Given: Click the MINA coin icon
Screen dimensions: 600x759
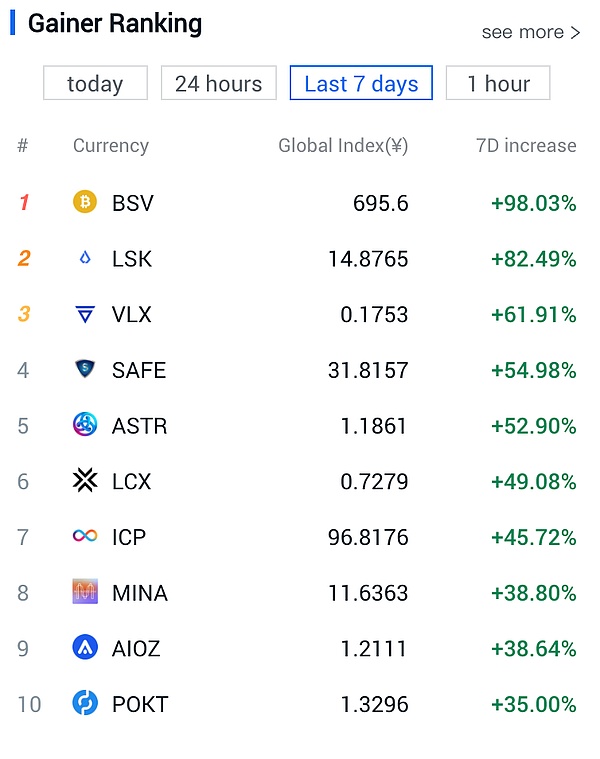Looking at the screenshot, I should (x=85, y=593).
